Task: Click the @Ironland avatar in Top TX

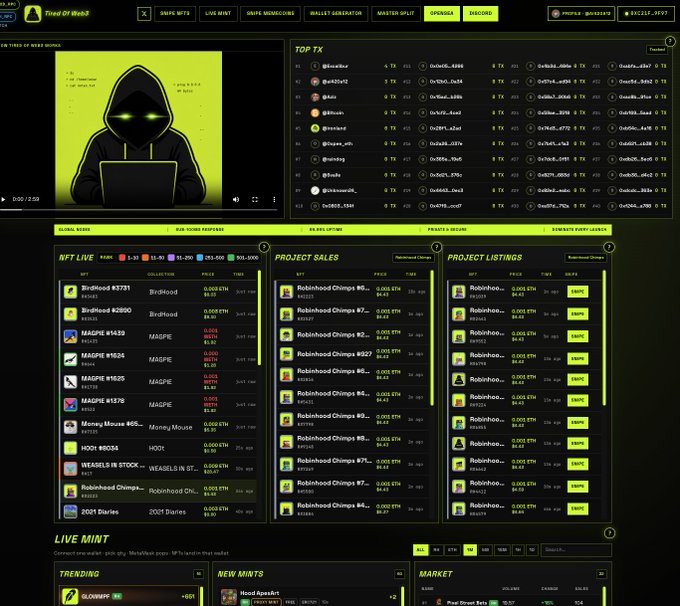Action: point(315,128)
